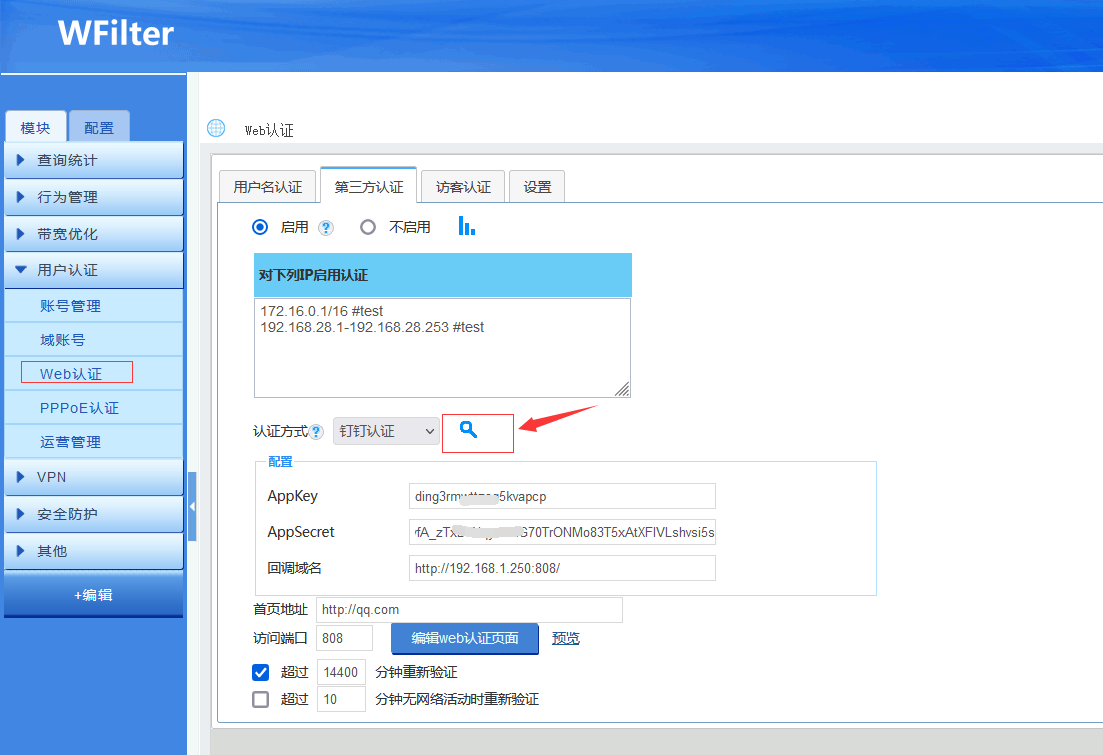Screen dimensions: 1103x755
Task: Click the magnifier icon beside 钉钉认证 dropdown
Action: (468, 430)
